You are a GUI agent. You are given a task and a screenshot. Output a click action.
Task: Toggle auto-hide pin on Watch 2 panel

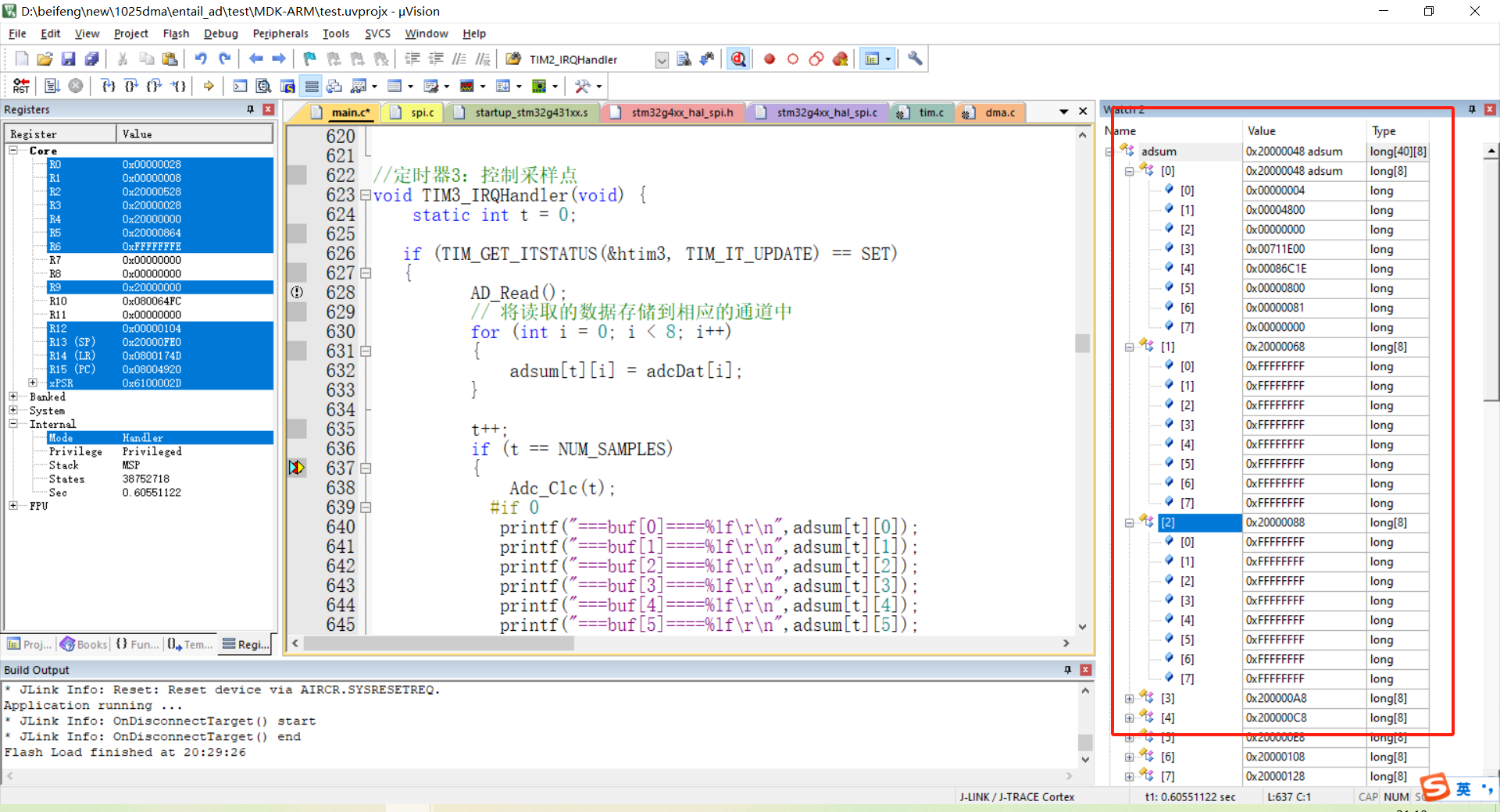tap(1472, 109)
